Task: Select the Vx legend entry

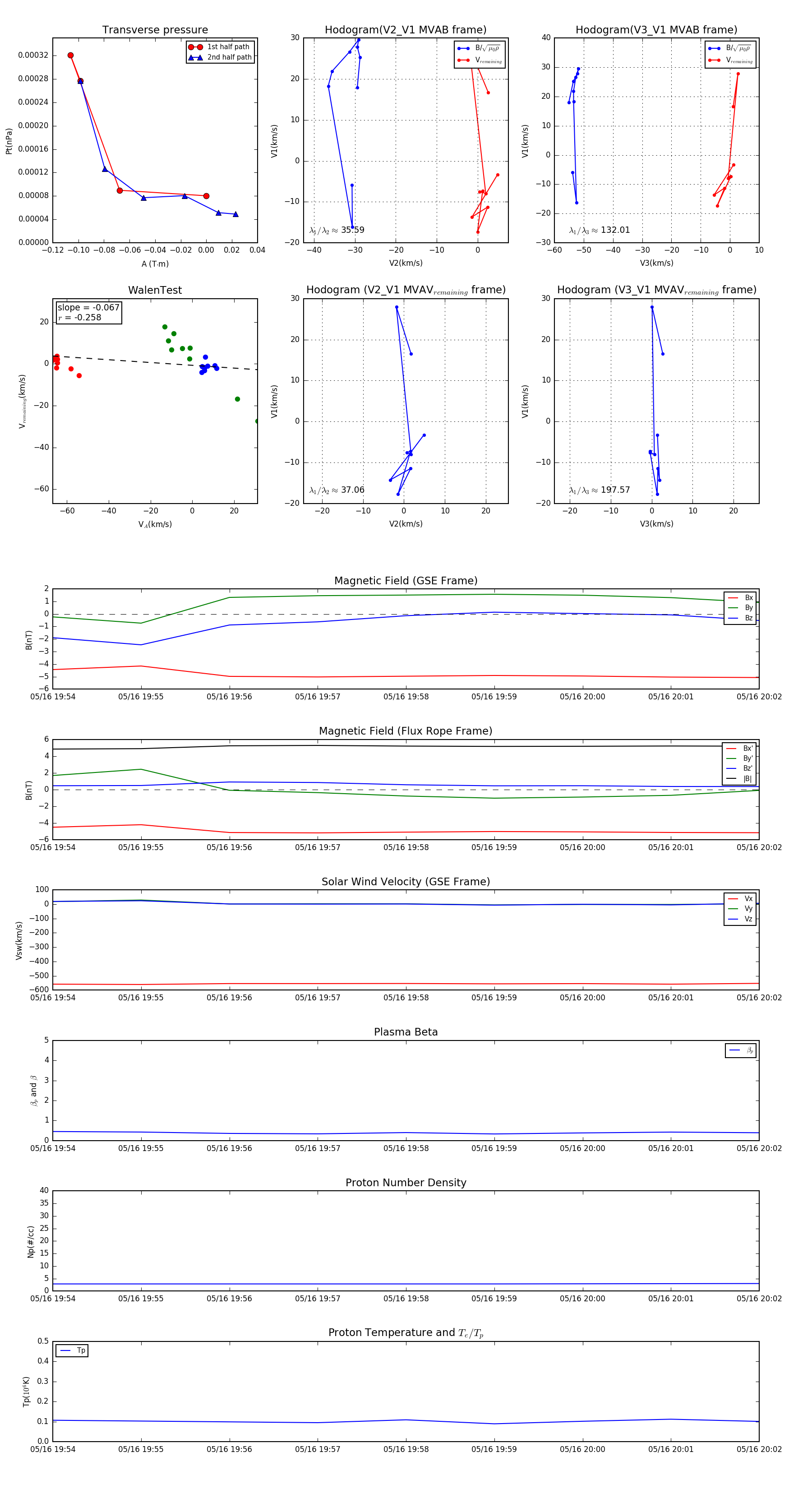Action: 740,899
